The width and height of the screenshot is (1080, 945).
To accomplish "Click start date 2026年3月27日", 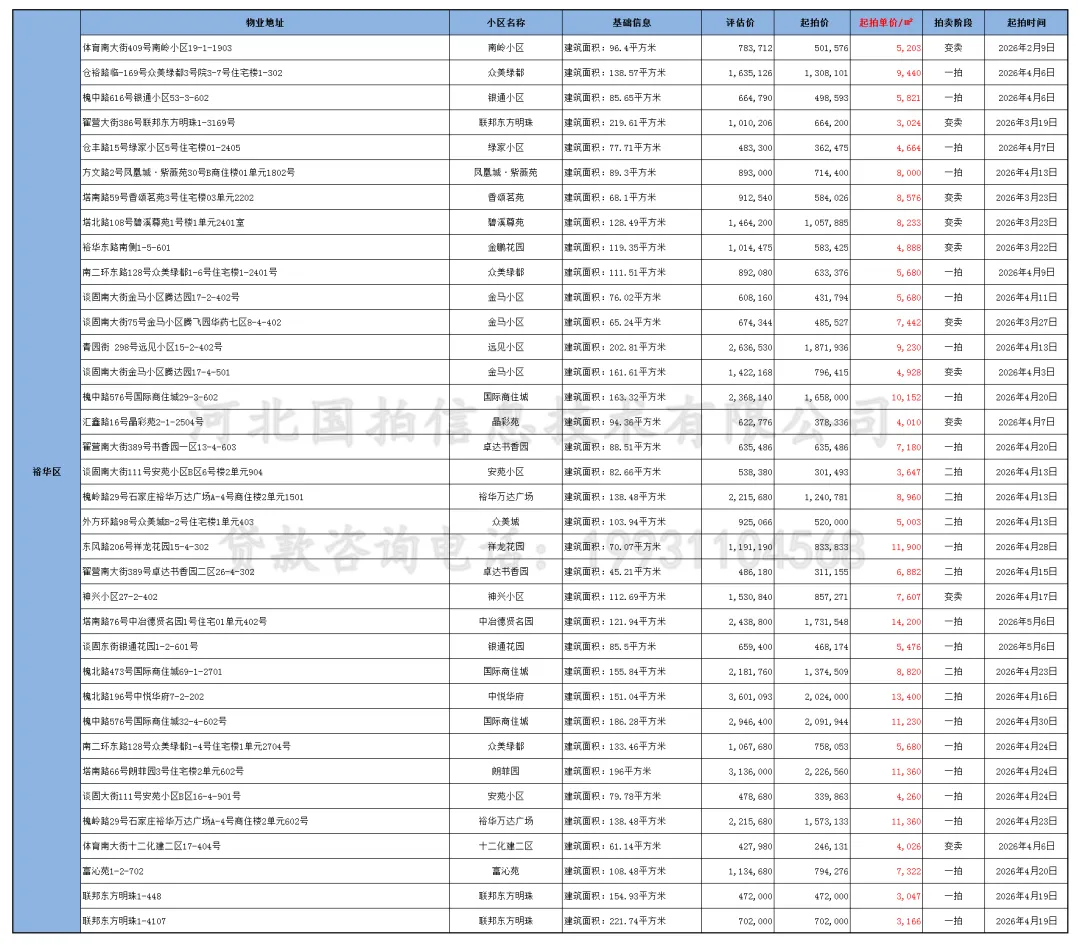I will [1026, 322].
